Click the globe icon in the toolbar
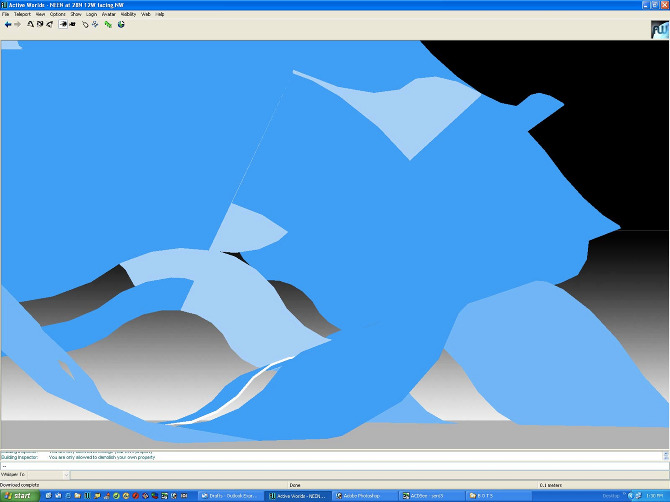Viewport: 670px width, 502px height. 121,24
